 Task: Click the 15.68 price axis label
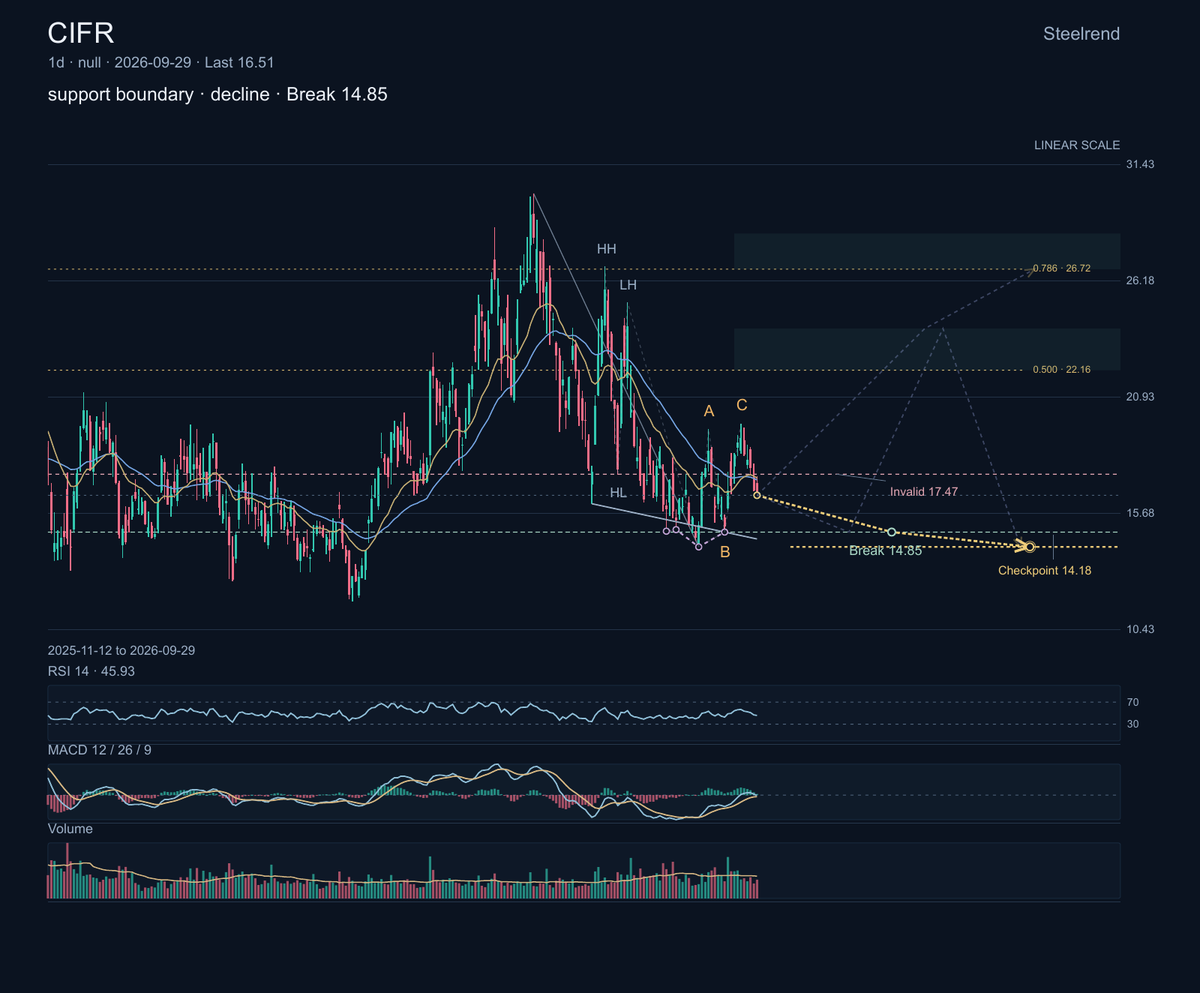click(x=1141, y=513)
